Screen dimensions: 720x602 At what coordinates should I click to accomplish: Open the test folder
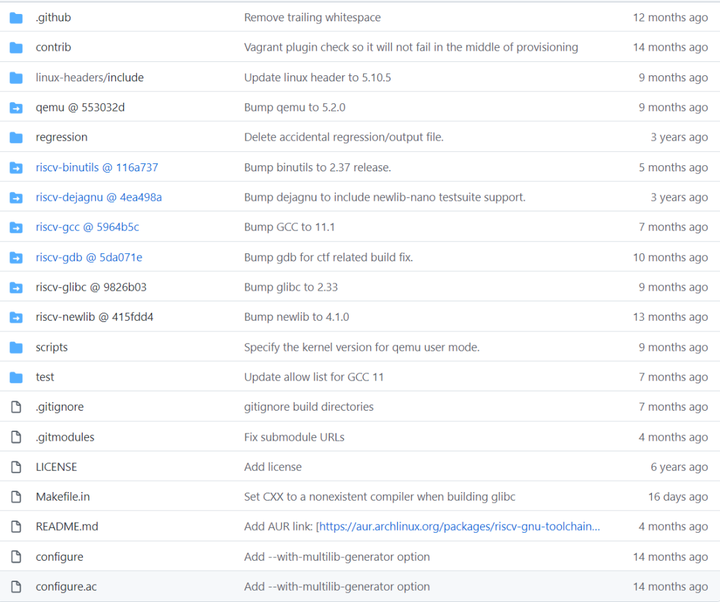point(45,377)
